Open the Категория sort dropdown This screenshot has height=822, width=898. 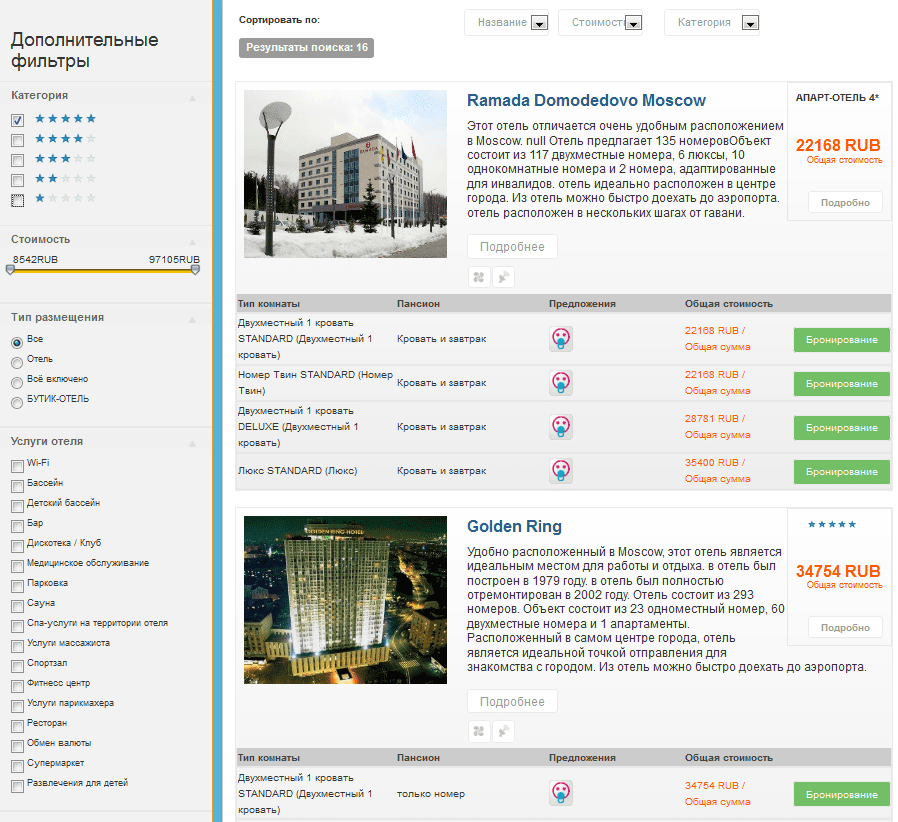point(712,22)
